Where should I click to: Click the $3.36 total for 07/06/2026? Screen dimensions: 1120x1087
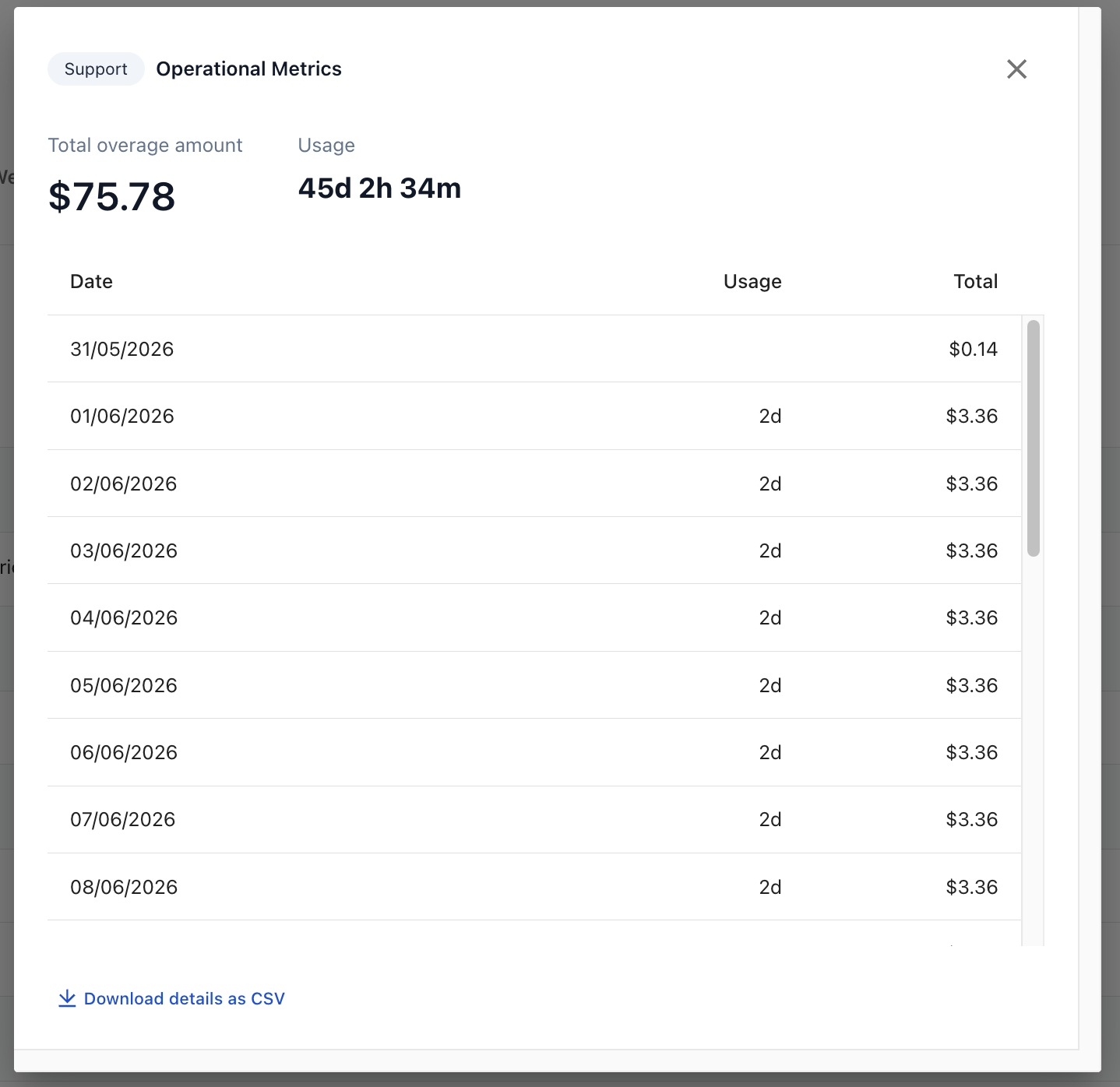pos(972,819)
